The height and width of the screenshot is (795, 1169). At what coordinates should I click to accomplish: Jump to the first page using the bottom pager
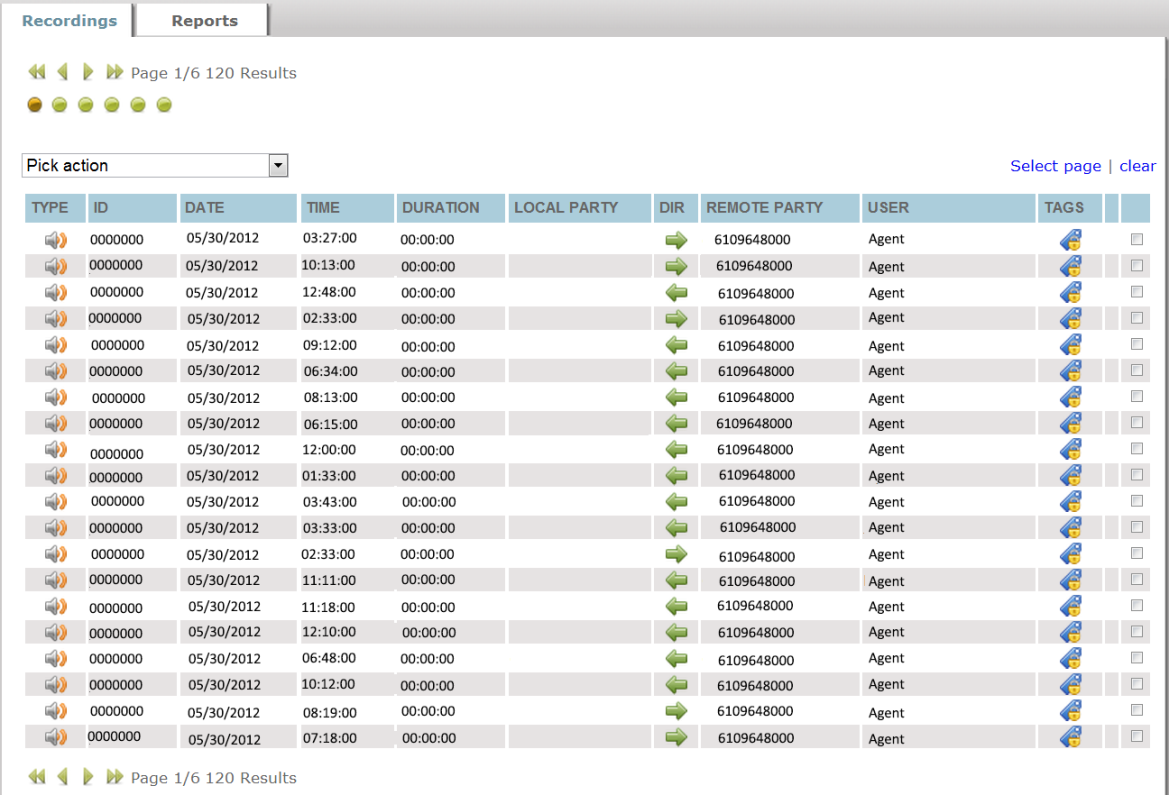tap(37, 777)
